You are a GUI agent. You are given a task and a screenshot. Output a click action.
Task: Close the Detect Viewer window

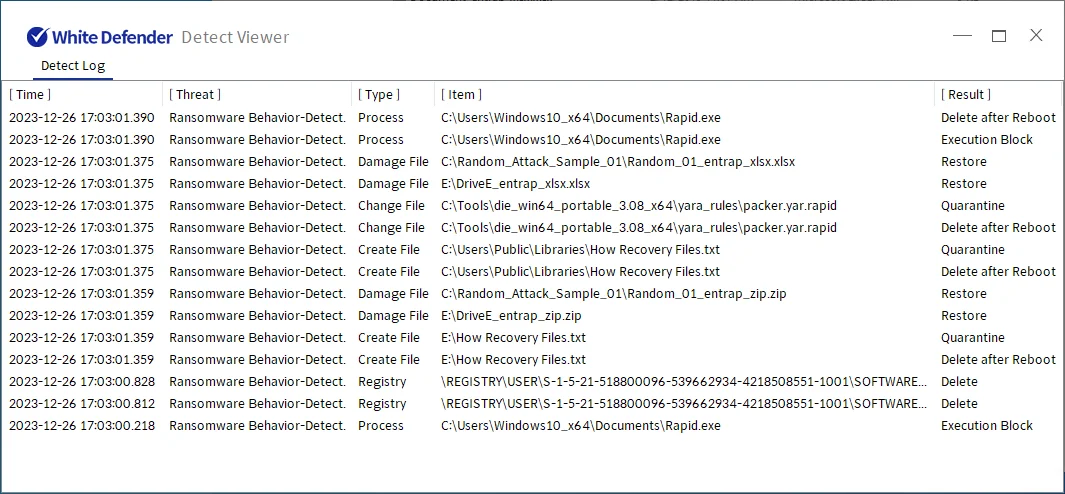click(x=1036, y=36)
